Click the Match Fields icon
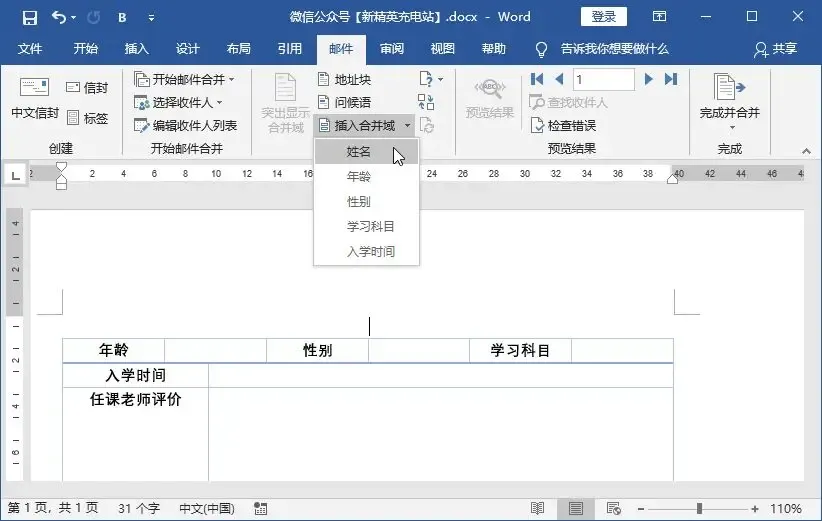 coord(426,102)
